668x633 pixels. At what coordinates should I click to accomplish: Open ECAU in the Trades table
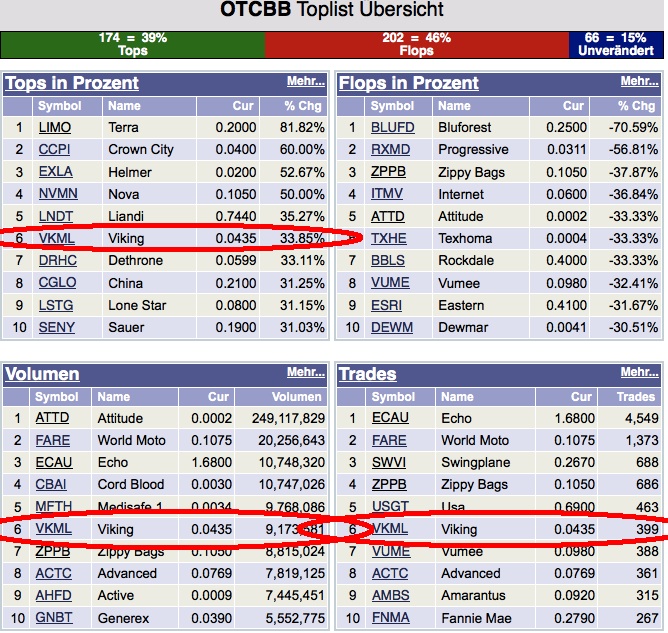pyautogui.click(x=390, y=418)
